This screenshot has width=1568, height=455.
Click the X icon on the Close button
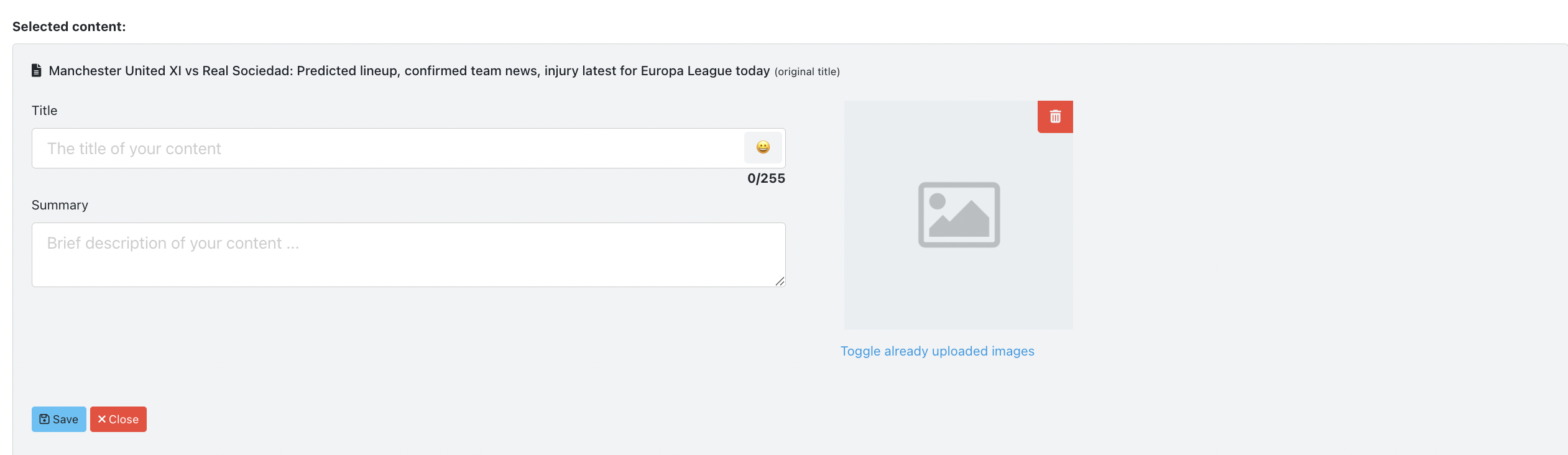[102, 419]
